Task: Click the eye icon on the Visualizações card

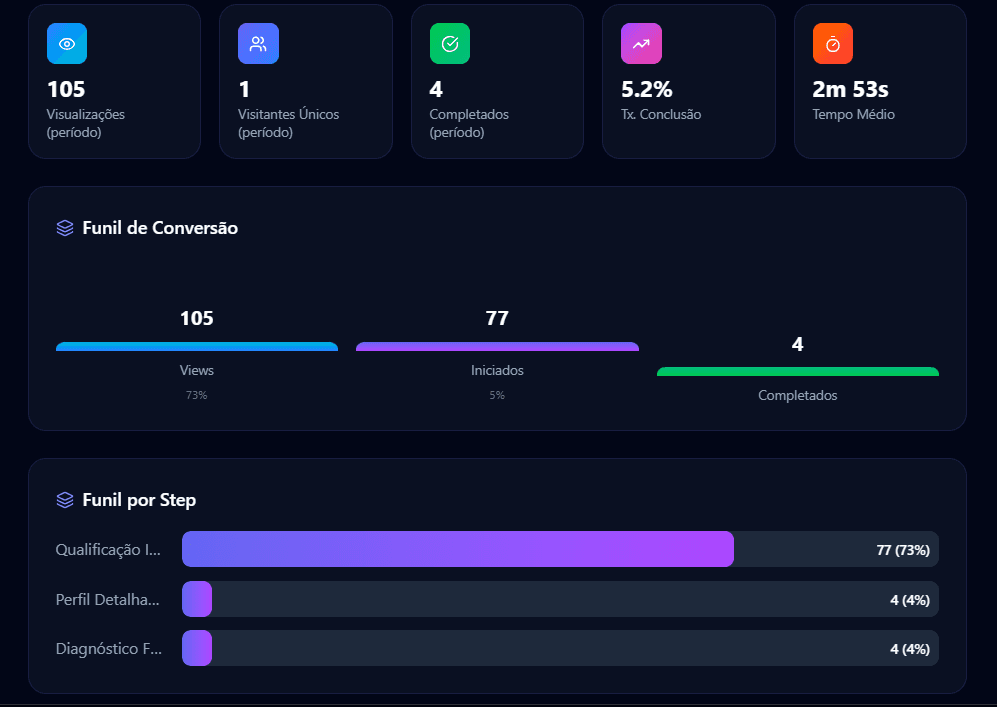Action: (x=66, y=43)
